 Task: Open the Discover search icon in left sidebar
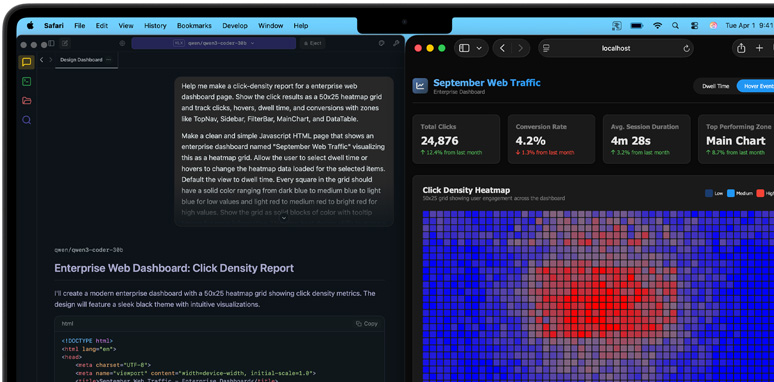click(27, 120)
